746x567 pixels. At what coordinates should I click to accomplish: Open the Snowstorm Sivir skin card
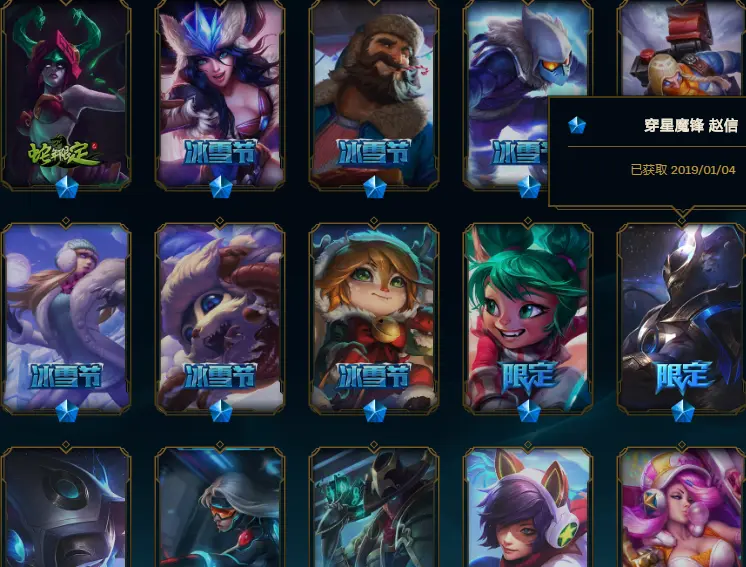(220, 94)
